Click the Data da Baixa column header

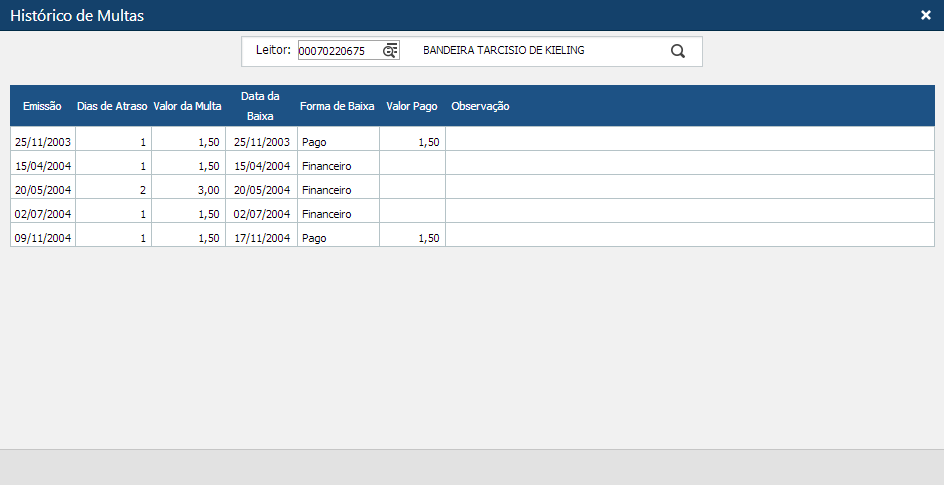261,106
